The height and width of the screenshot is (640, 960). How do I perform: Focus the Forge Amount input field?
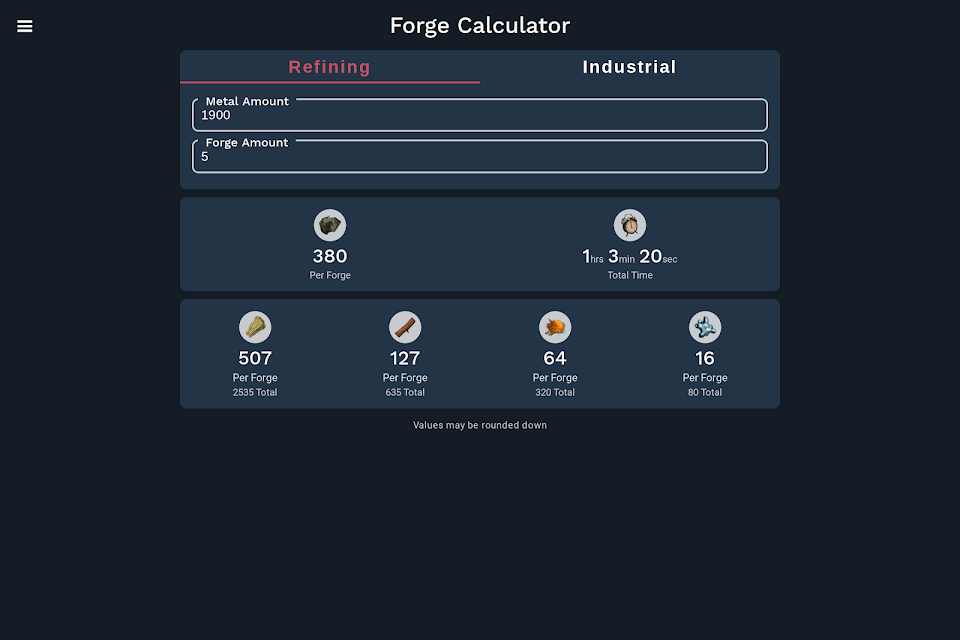tap(480, 156)
